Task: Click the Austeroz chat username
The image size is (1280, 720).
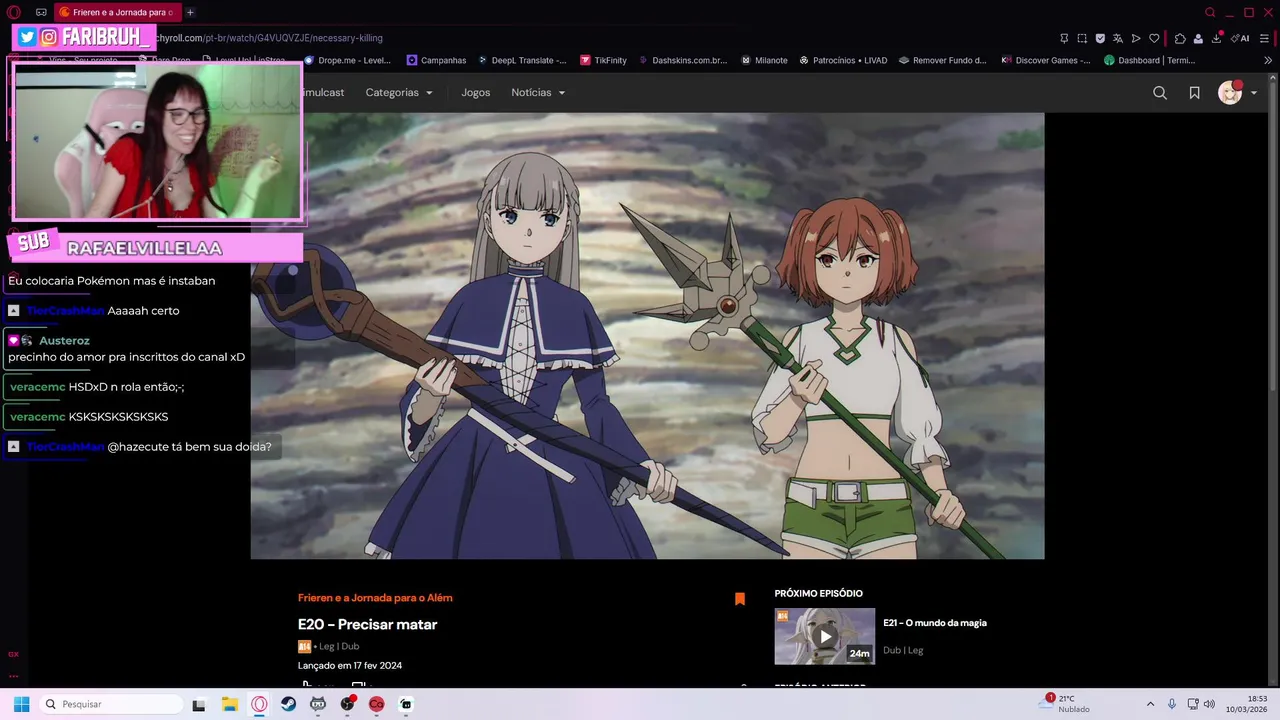Action: click(64, 341)
